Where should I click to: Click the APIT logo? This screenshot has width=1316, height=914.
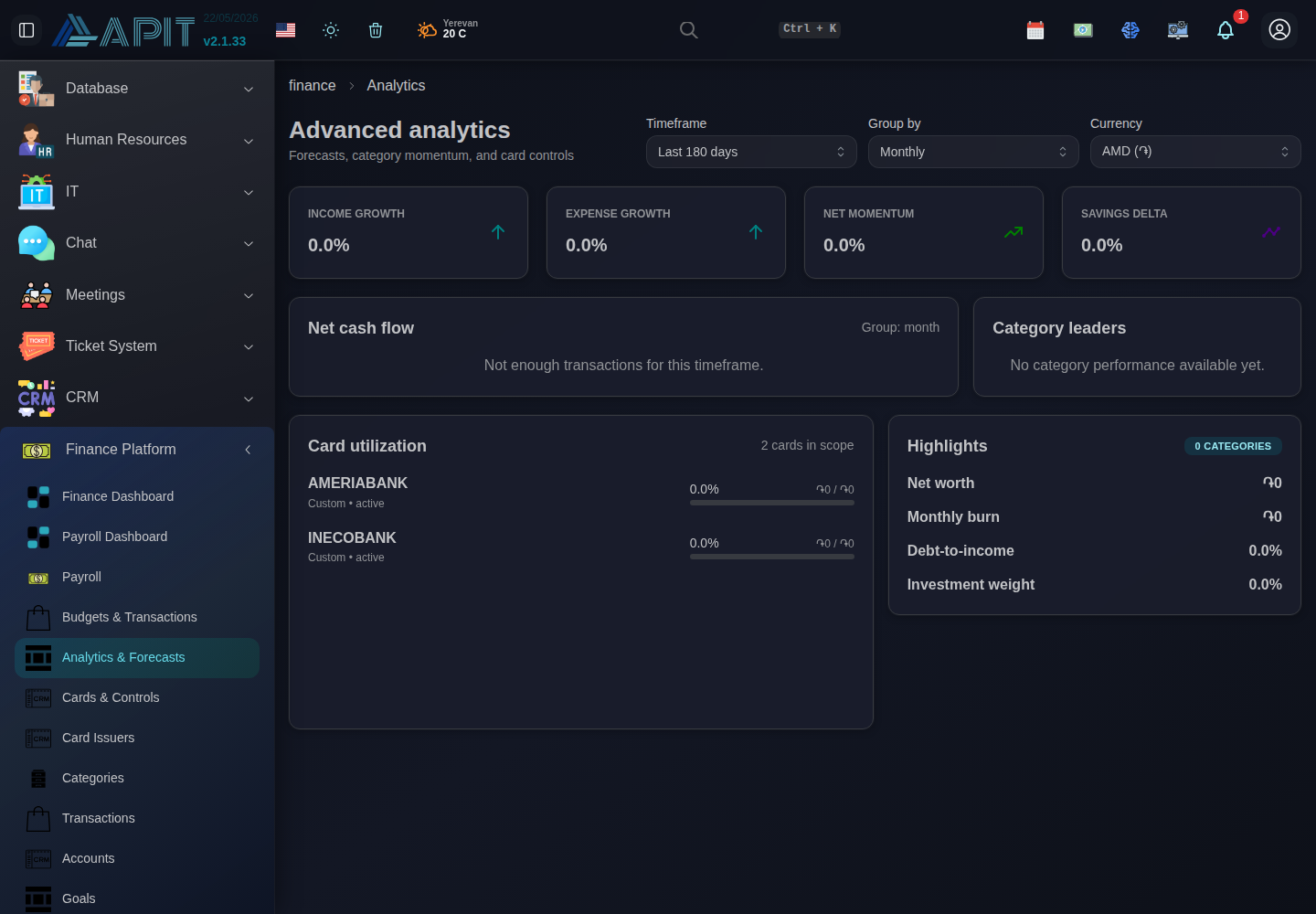(x=123, y=31)
